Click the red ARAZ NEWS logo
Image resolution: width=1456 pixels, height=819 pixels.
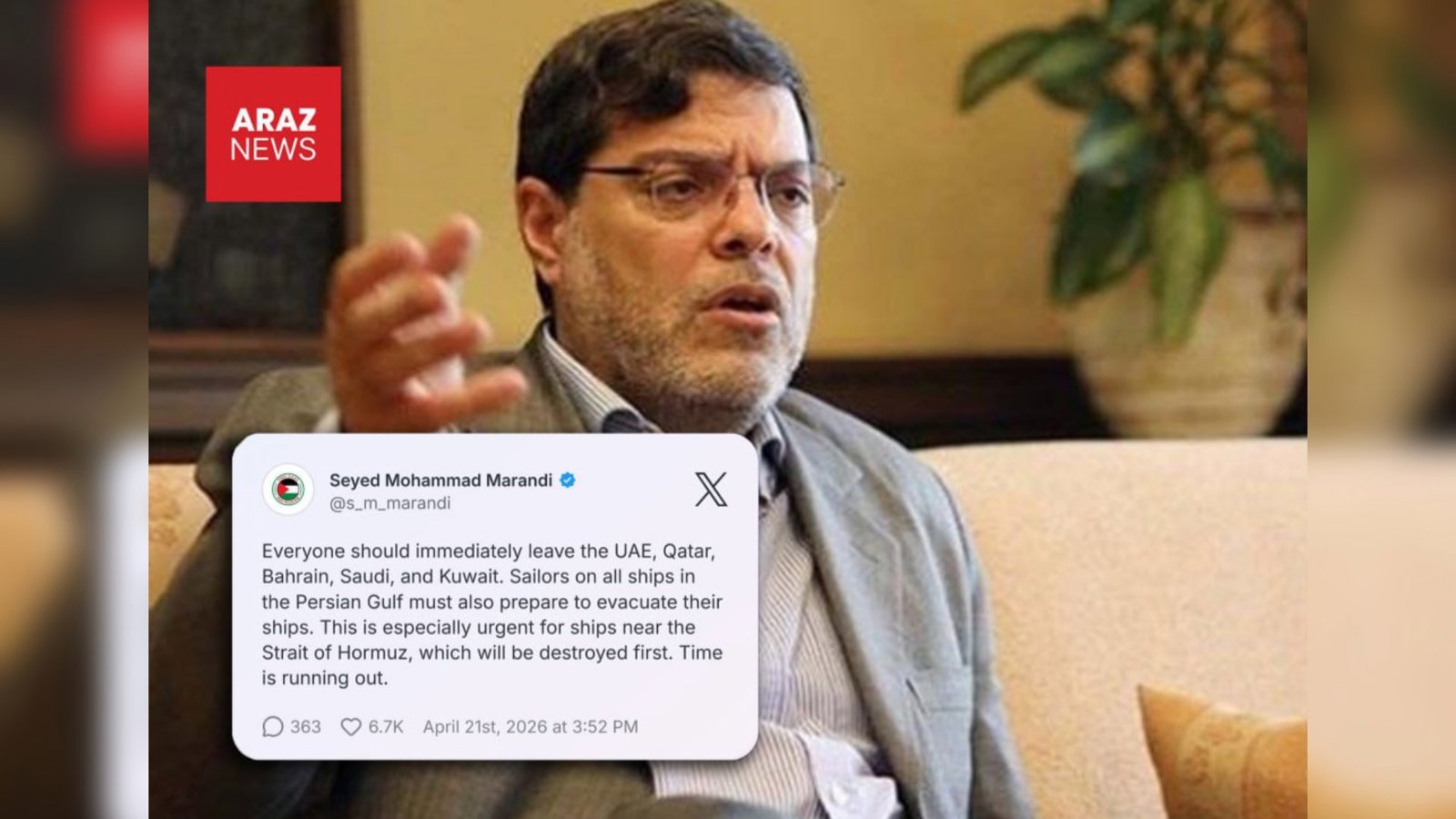273,134
